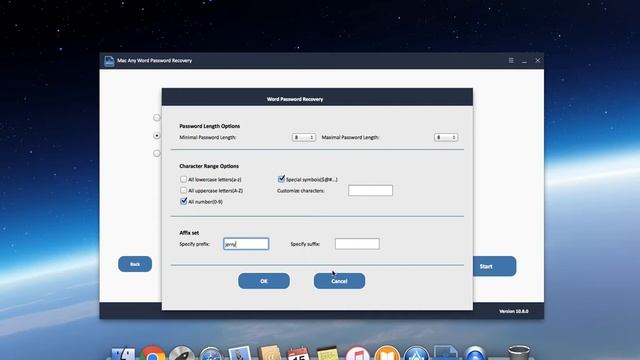Click the Version 10.8.0 label
Image resolution: width=640 pixels, height=360 pixels.
coord(513,311)
